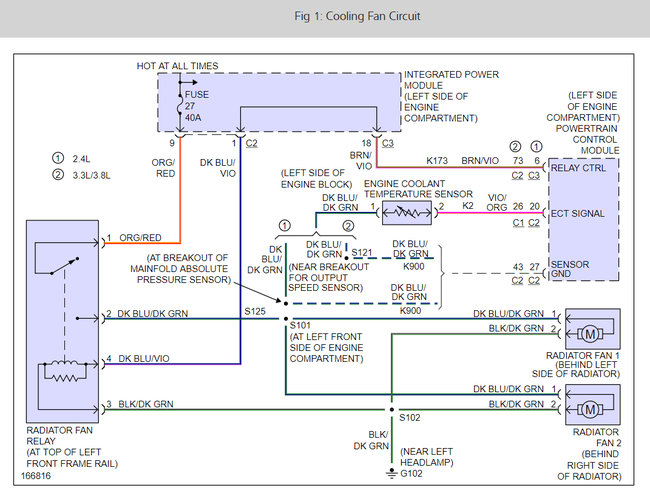Click the 'RADIATOR FAN 1' label
650x493 pixels.
click(x=582, y=356)
